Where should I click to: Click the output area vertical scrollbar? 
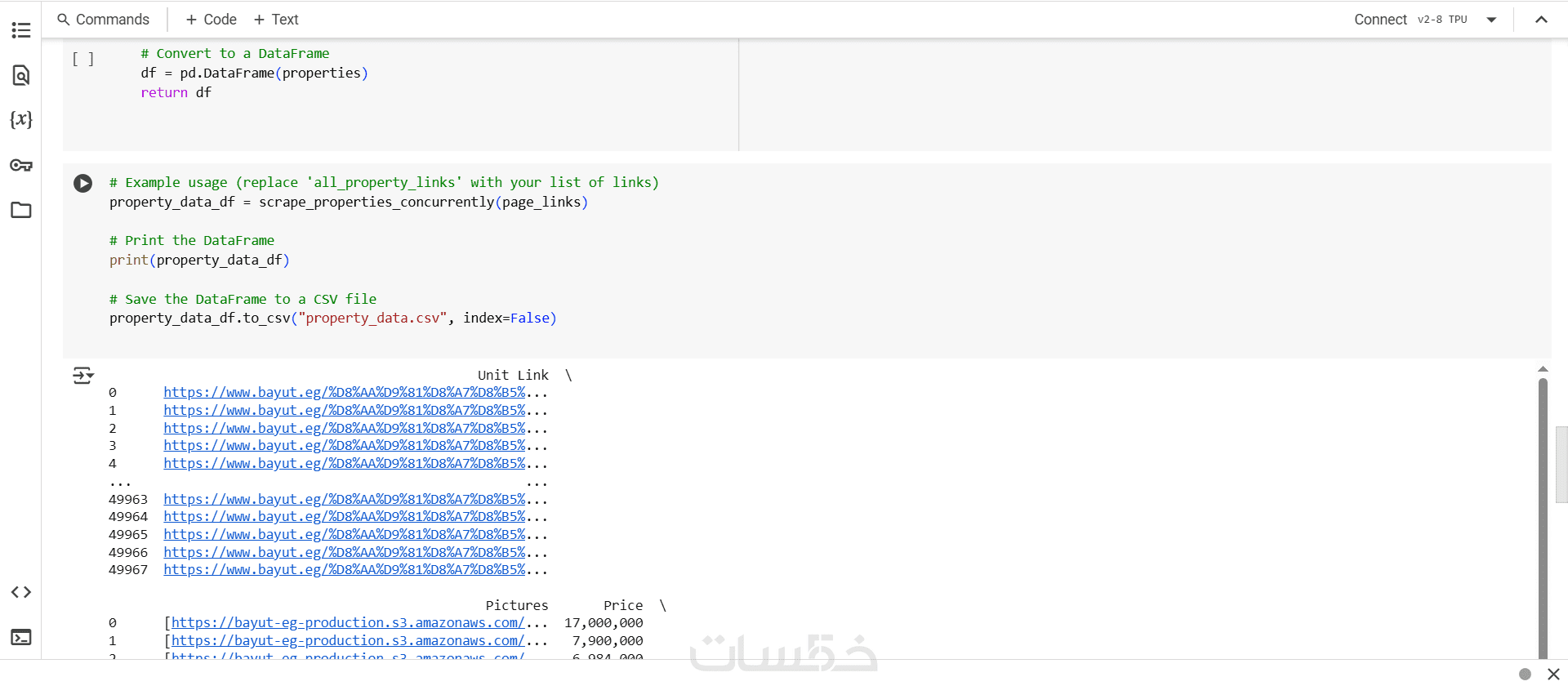pos(1543,514)
